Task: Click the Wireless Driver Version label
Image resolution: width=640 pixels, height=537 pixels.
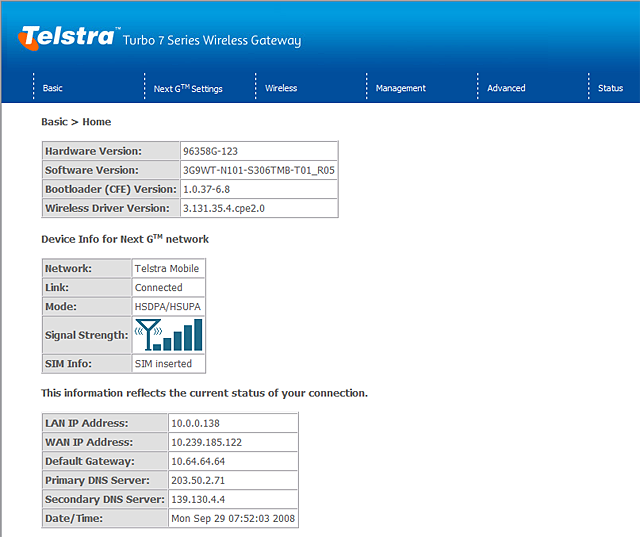Action: 107,208
